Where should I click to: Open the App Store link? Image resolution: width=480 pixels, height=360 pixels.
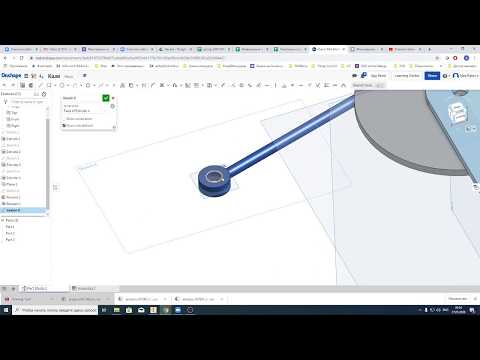(378, 76)
